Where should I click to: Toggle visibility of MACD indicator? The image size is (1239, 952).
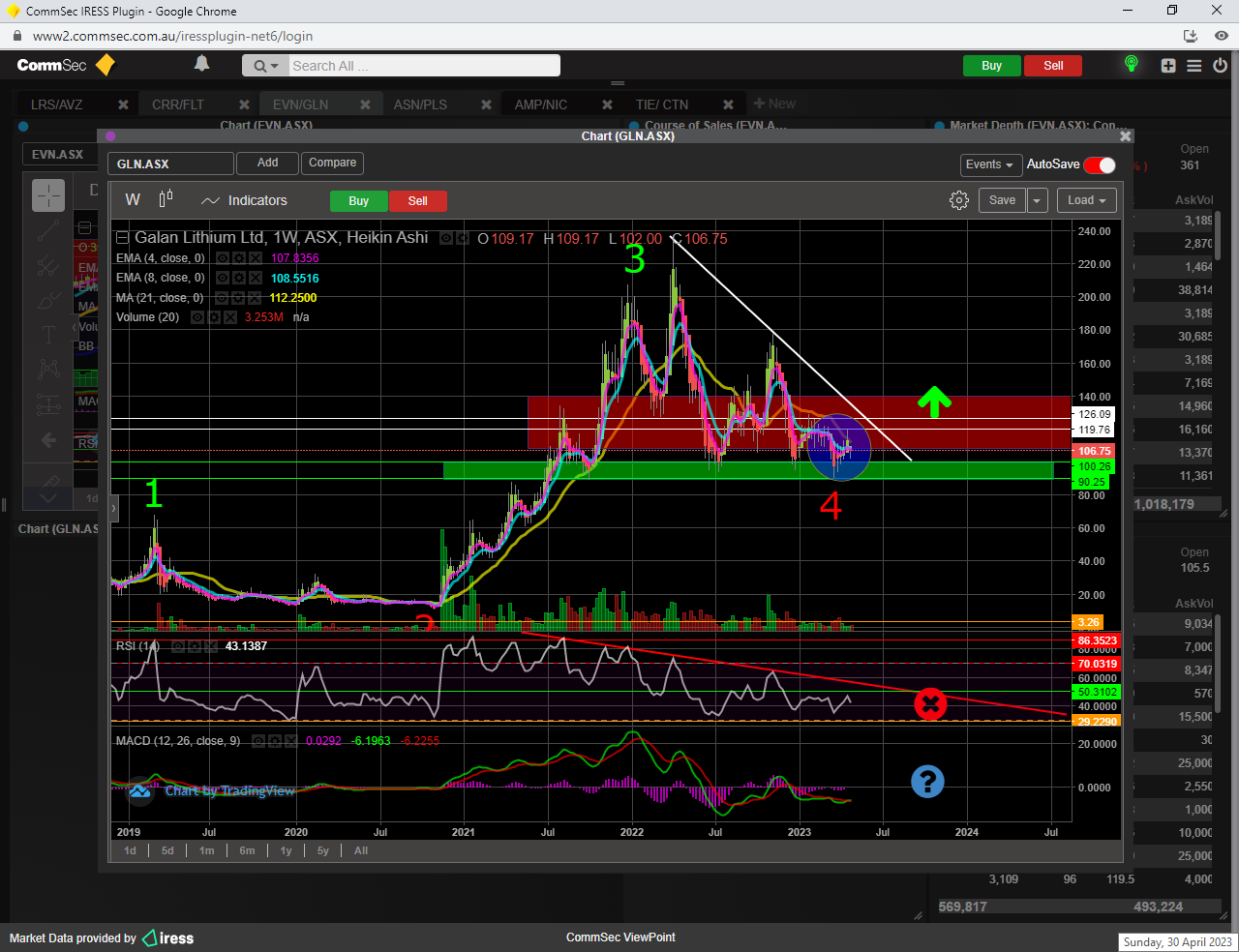(258, 741)
